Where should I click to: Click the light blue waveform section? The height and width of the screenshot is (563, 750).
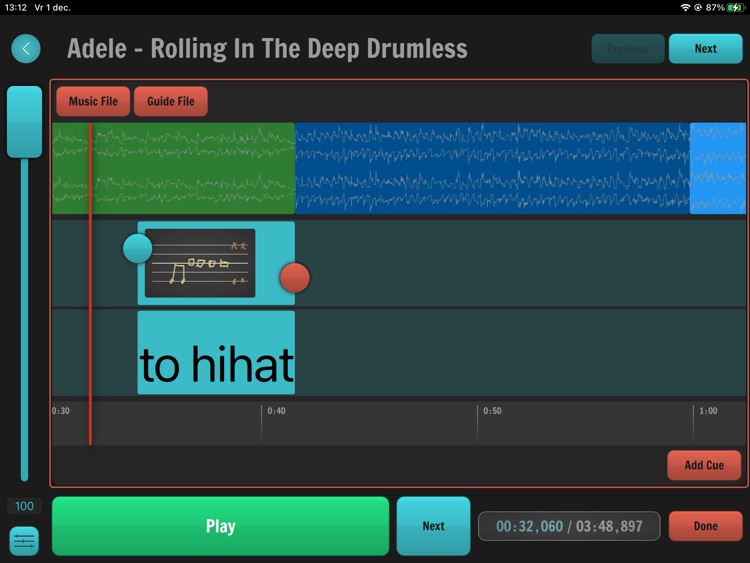point(717,168)
